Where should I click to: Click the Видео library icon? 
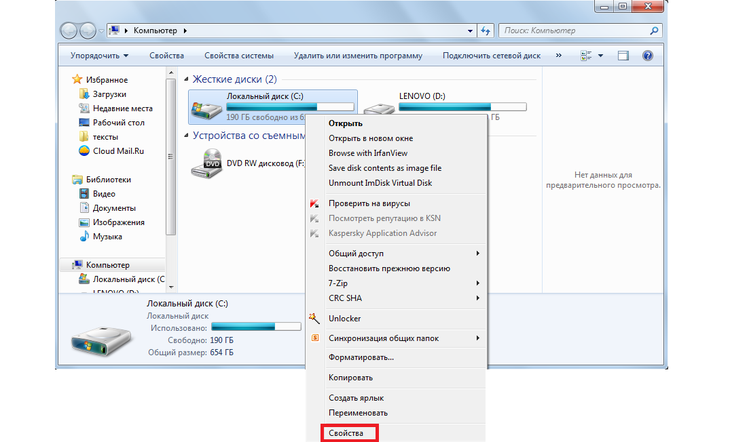click(x=84, y=194)
